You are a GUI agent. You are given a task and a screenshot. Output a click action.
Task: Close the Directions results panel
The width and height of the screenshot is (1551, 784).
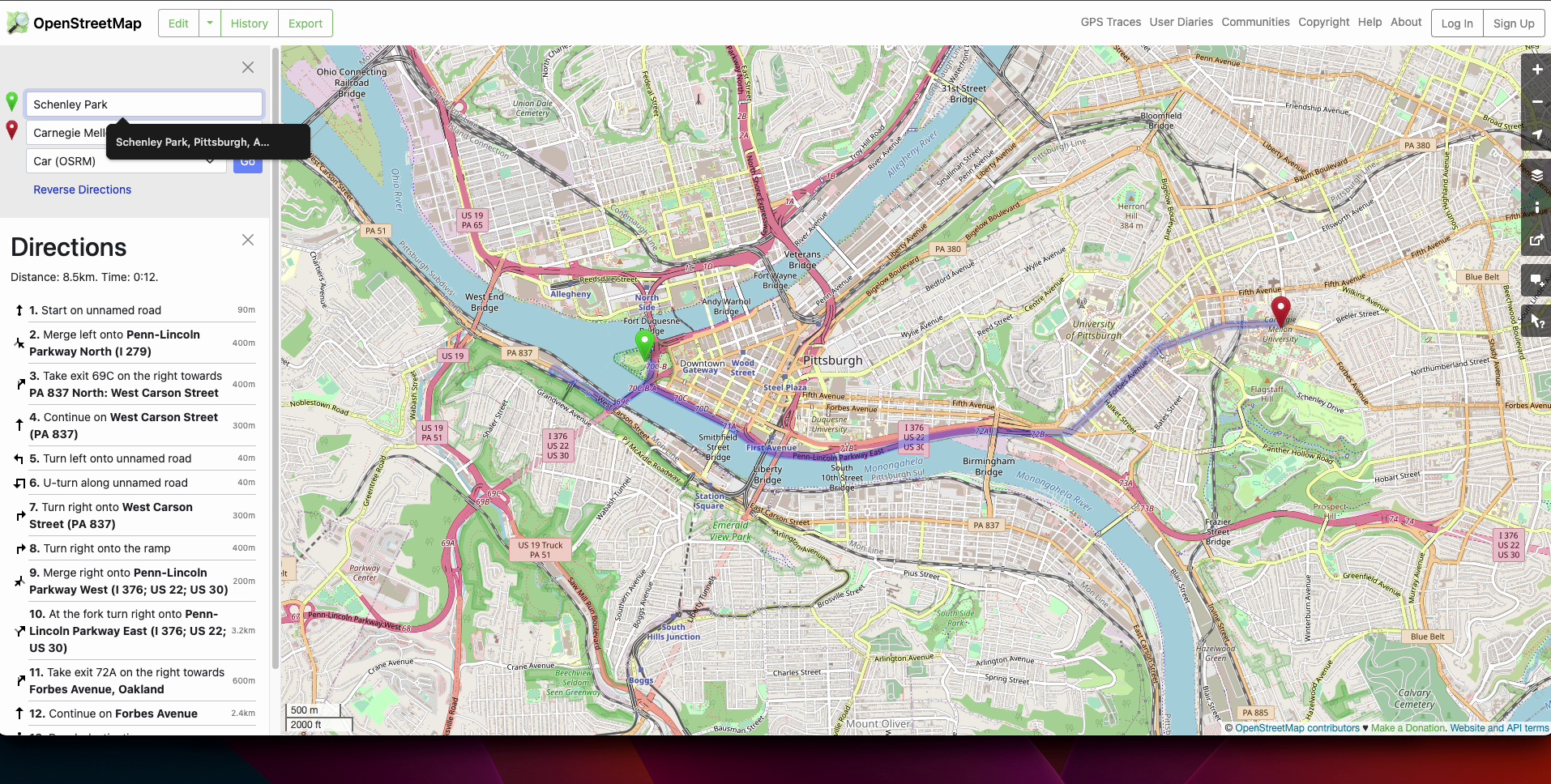pyautogui.click(x=248, y=240)
